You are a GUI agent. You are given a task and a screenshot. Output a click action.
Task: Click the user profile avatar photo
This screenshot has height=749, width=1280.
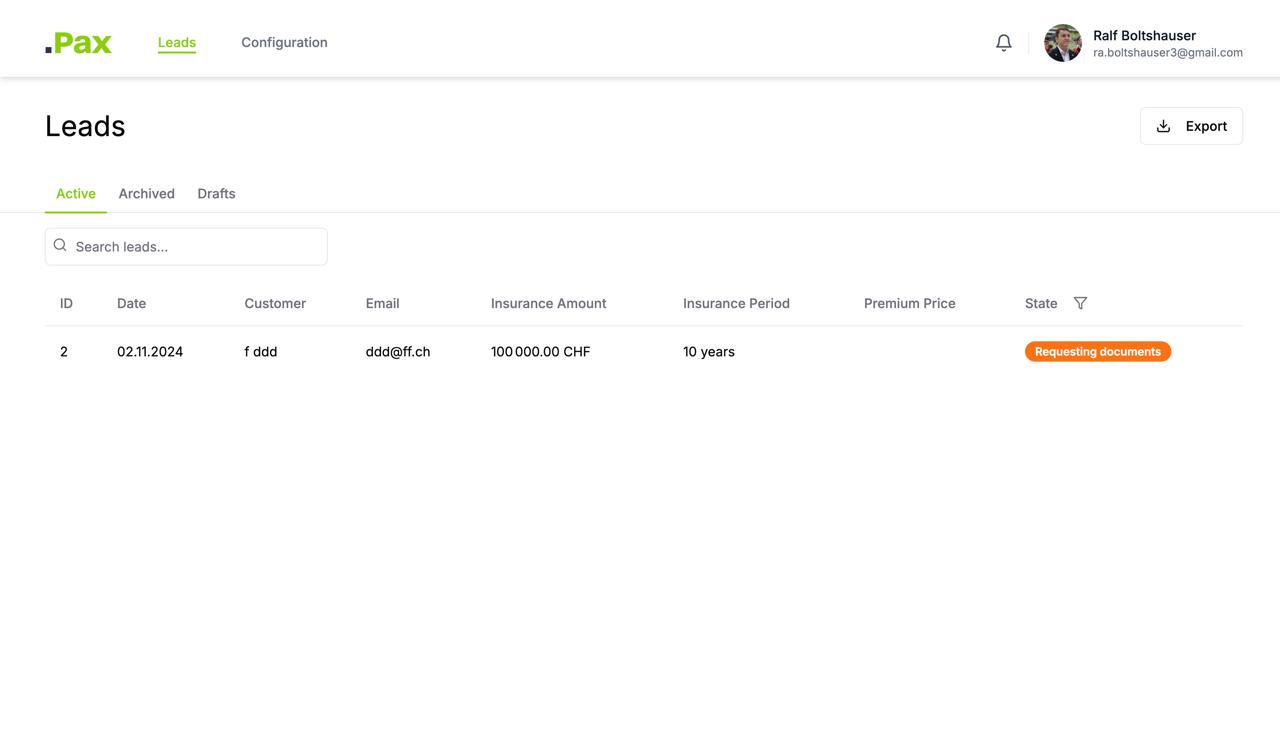point(1062,43)
